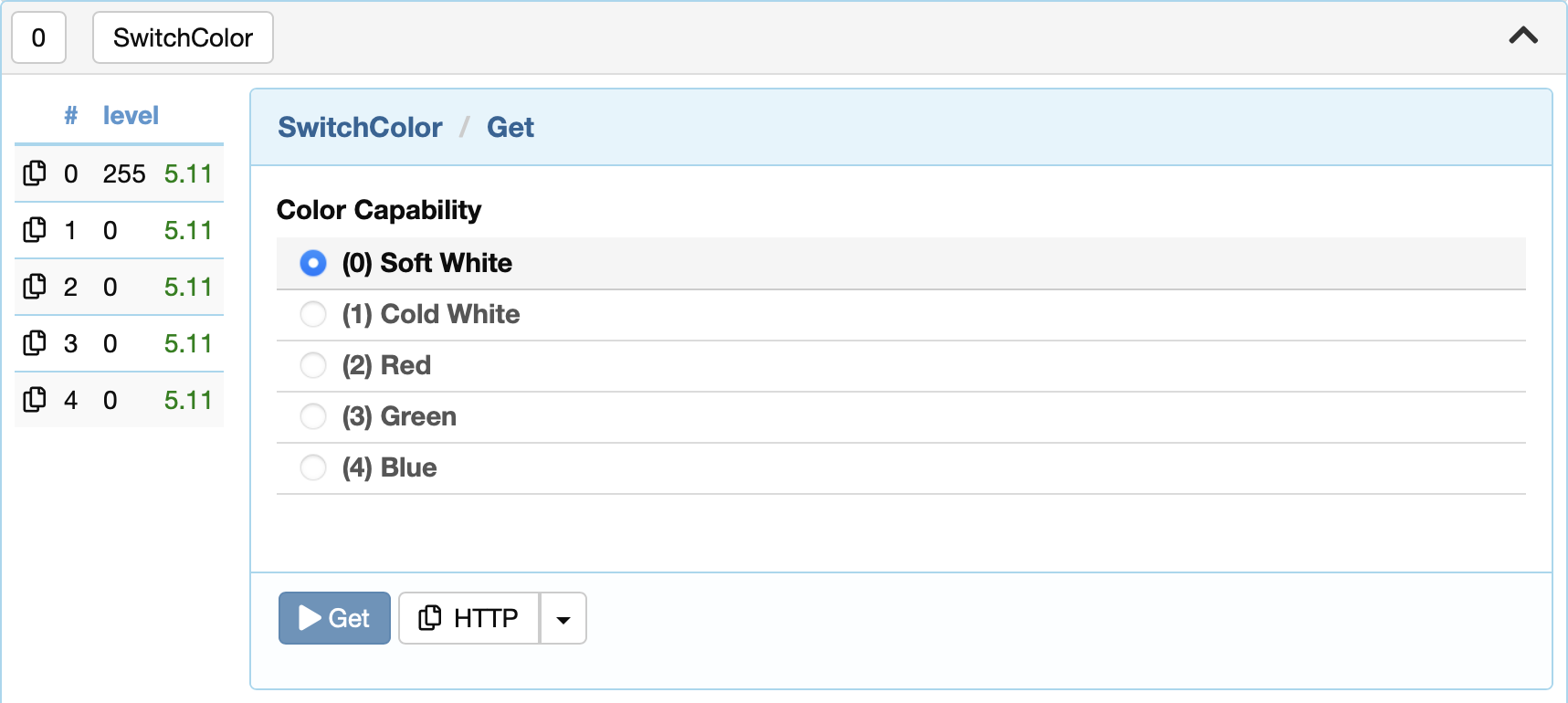Copy icon in level row 4
This screenshot has width=1568, height=703.
click(35, 400)
